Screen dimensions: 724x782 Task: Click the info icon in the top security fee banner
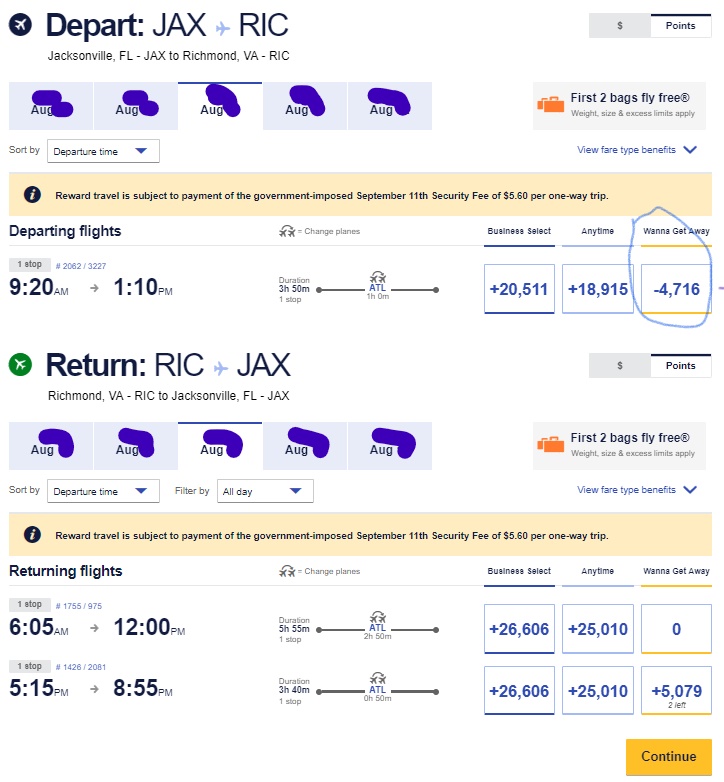33,195
